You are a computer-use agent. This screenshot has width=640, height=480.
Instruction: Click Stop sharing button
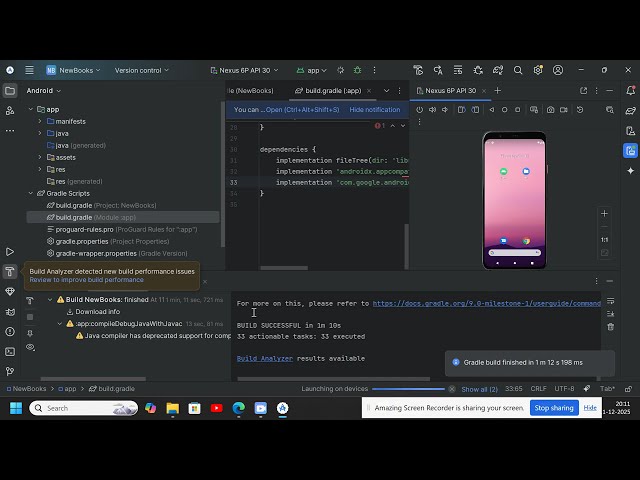(554, 408)
